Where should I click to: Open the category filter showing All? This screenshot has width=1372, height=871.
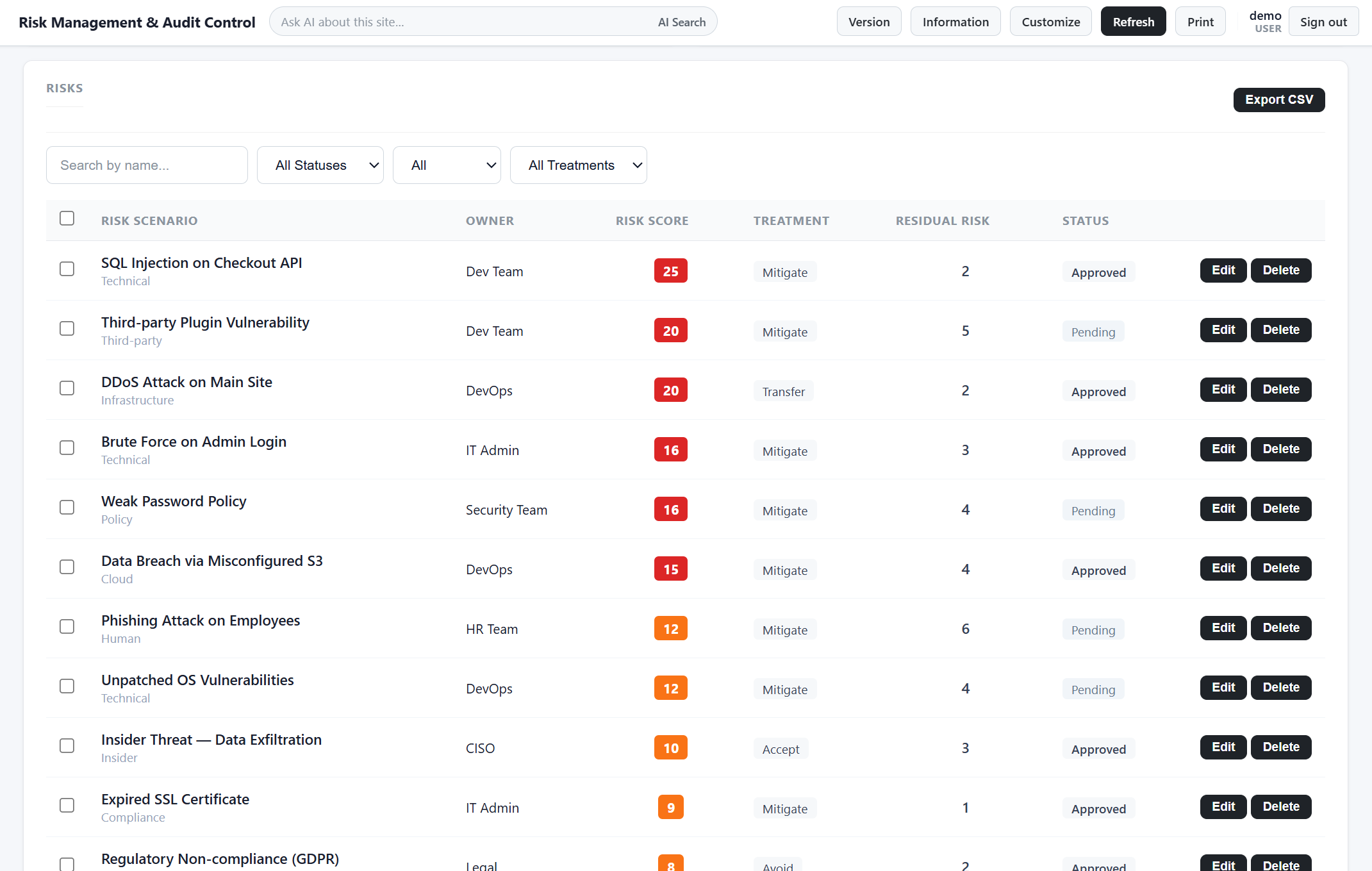(x=447, y=165)
